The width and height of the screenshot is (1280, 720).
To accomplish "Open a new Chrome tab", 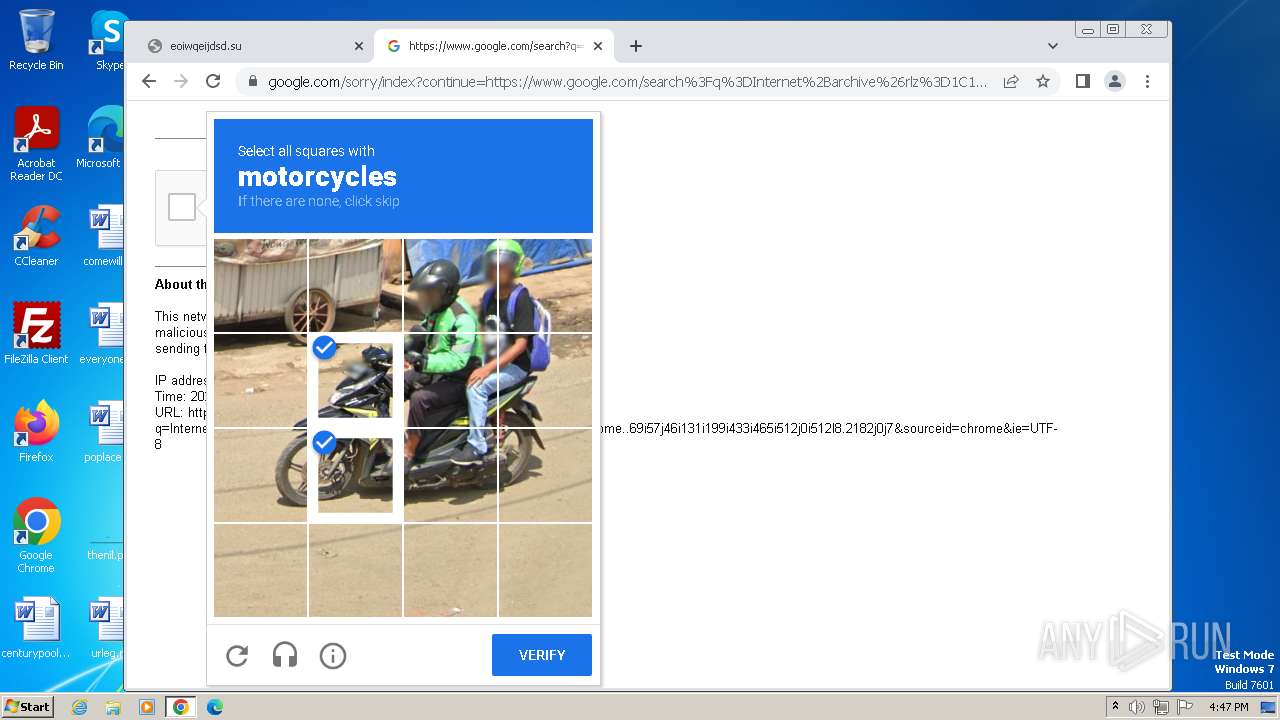I will pyautogui.click(x=636, y=46).
